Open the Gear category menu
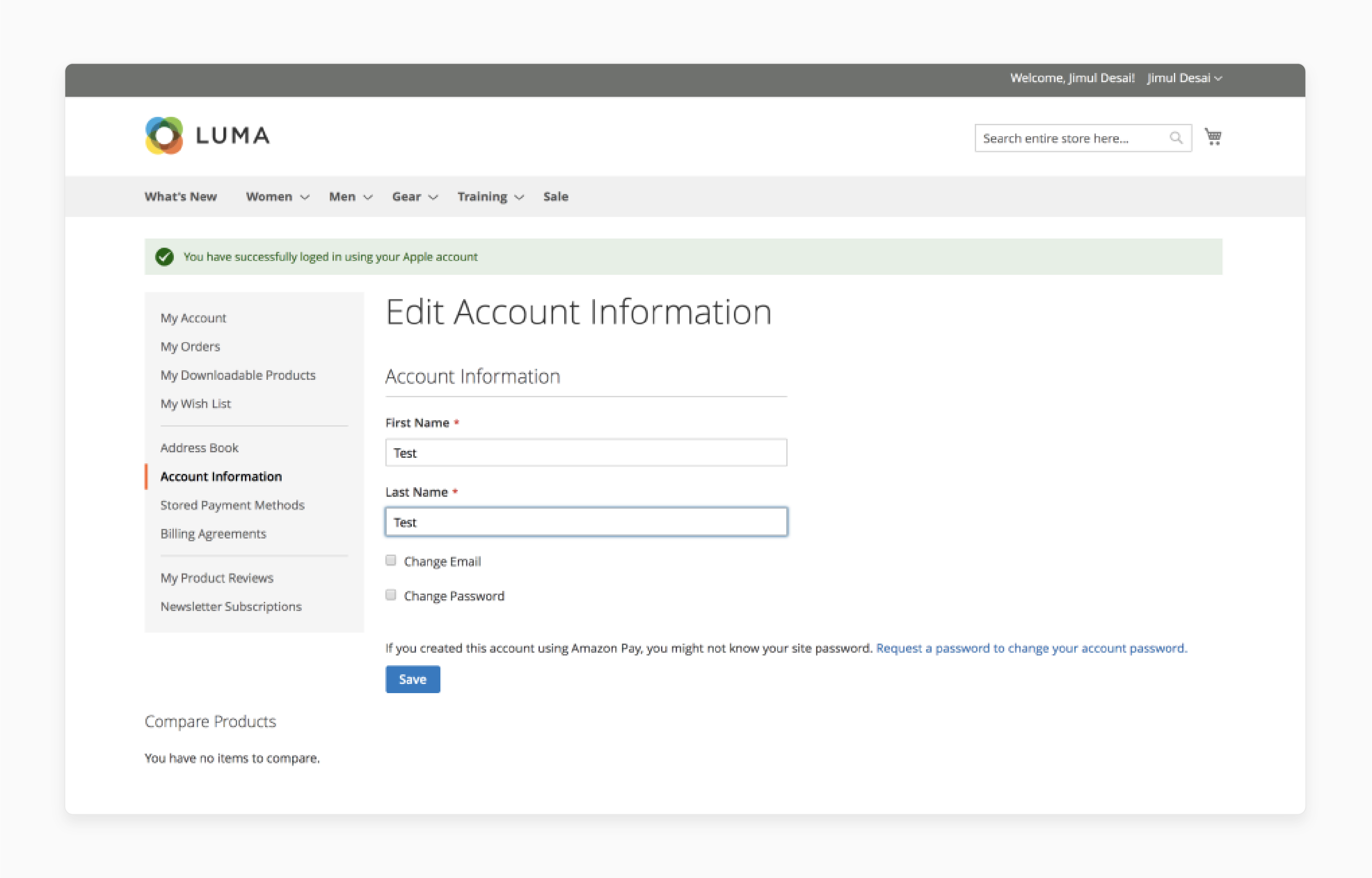 406,197
